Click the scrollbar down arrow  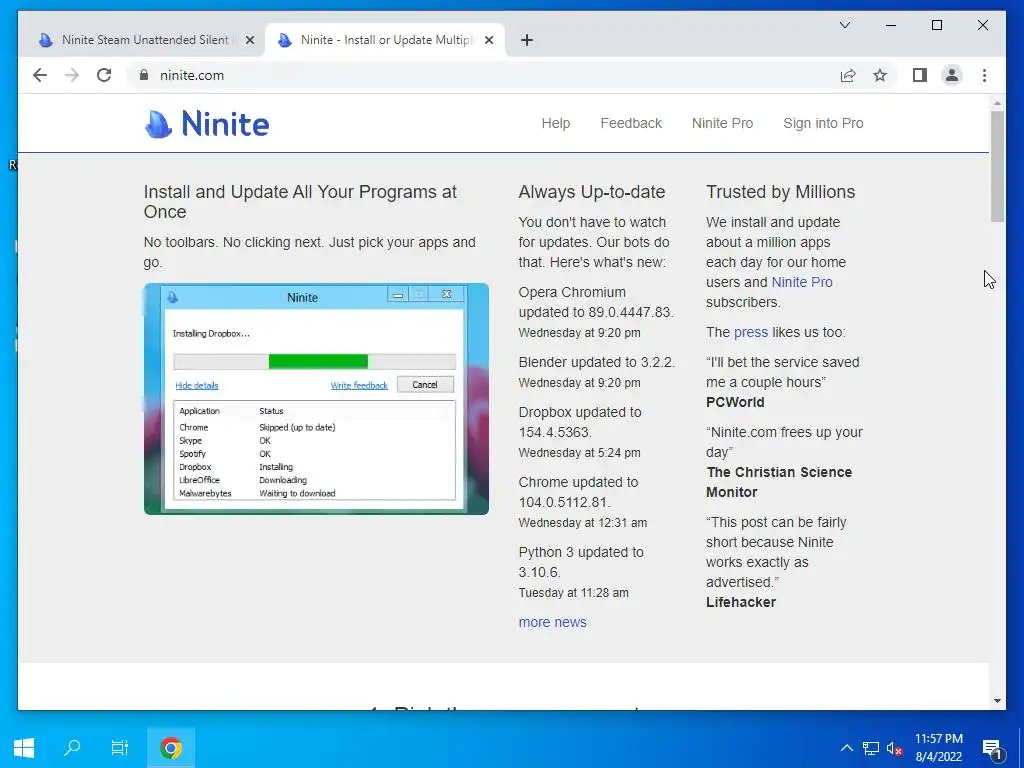(997, 701)
